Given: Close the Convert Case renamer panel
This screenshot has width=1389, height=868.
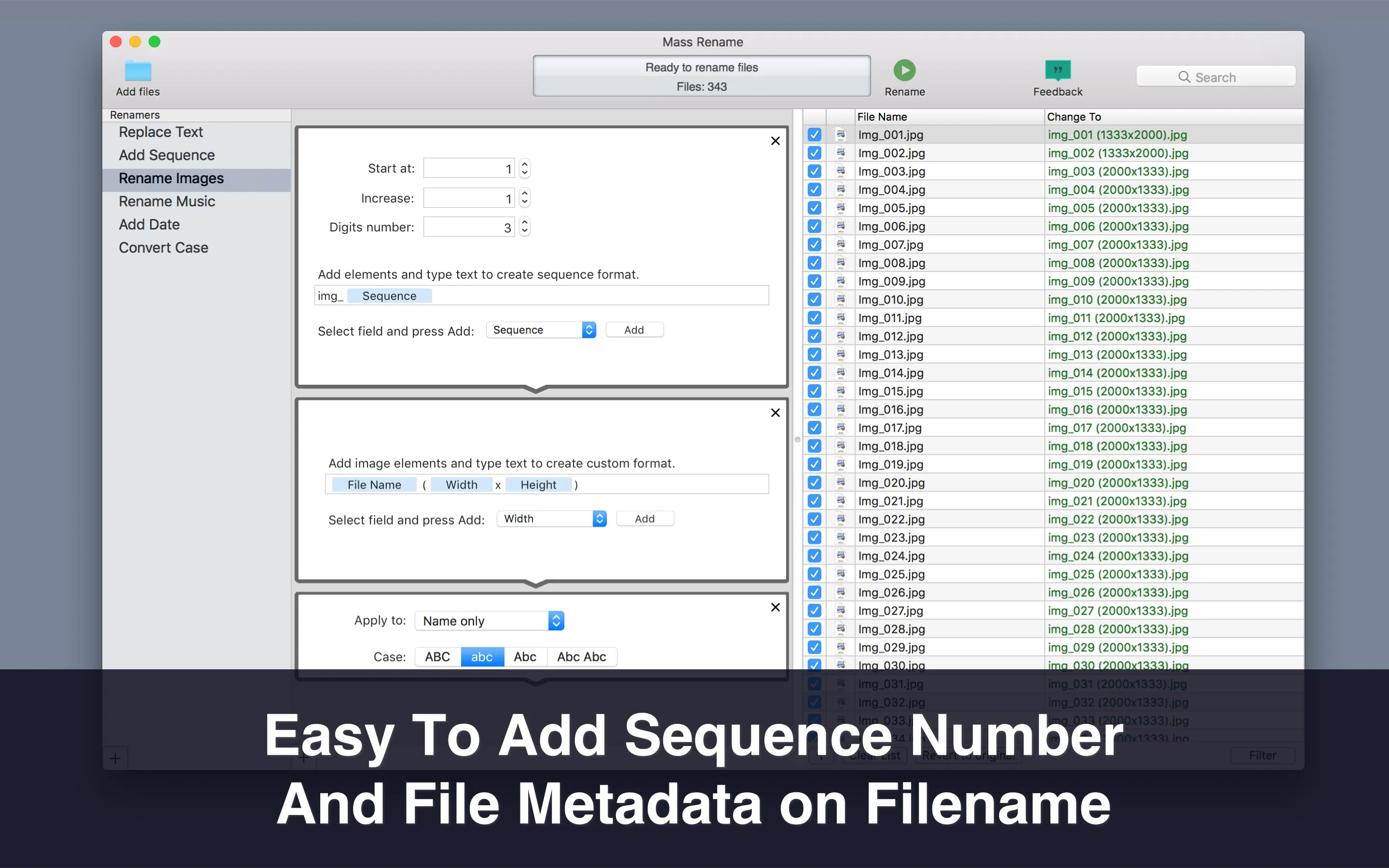Looking at the screenshot, I should click(x=775, y=608).
